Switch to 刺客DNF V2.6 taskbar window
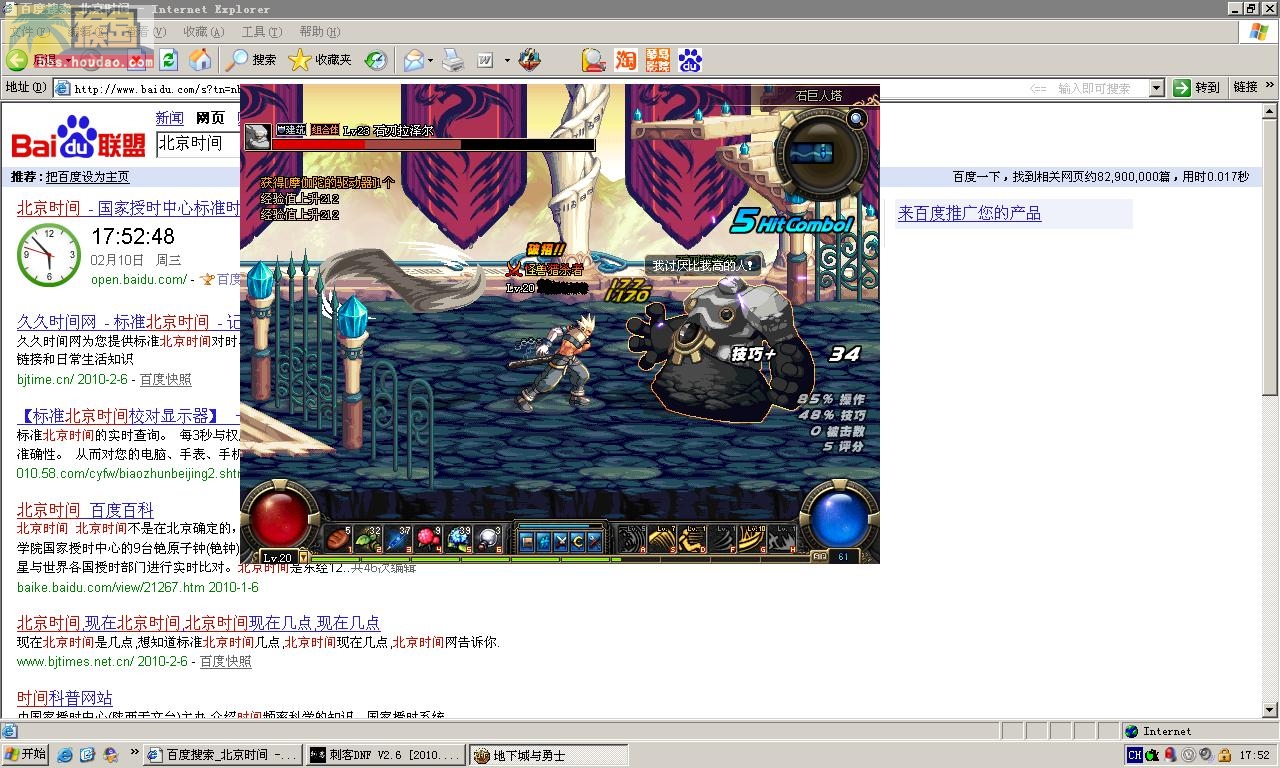The image size is (1280, 768). [385, 755]
